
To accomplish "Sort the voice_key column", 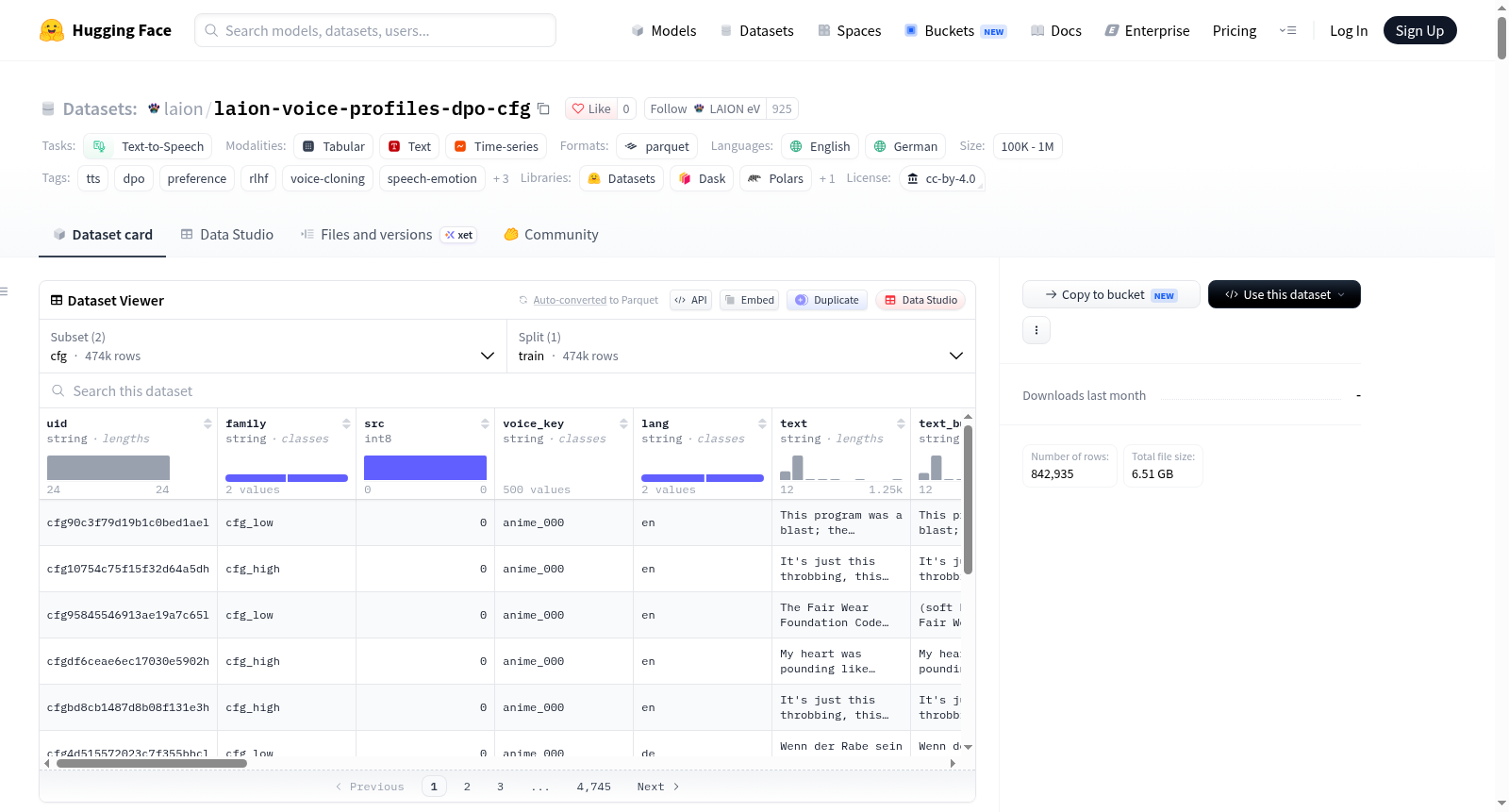I will click(623, 423).
